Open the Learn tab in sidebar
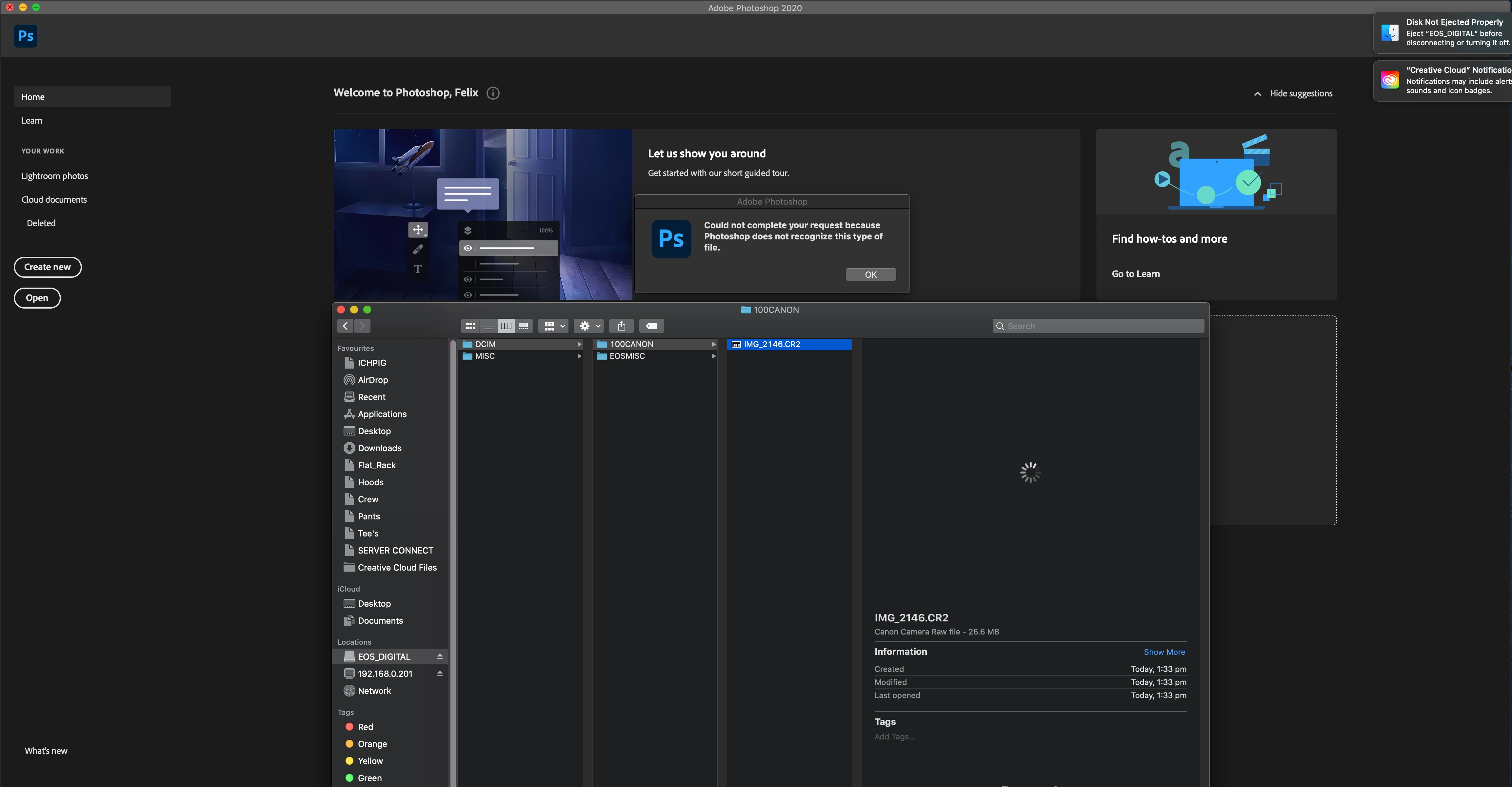Image resolution: width=1512 pixels, height=787 pixels. coord(32,120)
